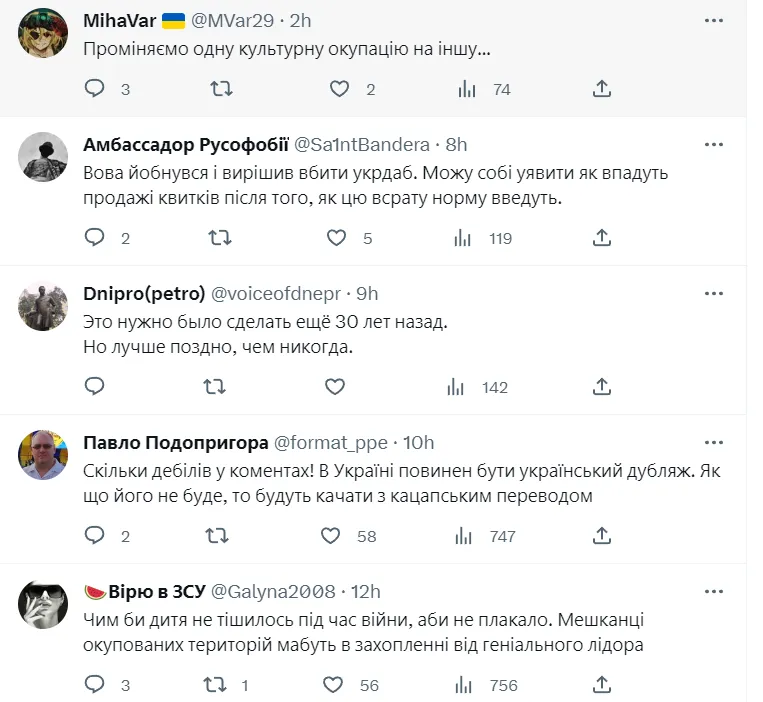763x702 pixels.
Task: Click Dnipro(petro)'s profile avatar
Action: point(43,308)
